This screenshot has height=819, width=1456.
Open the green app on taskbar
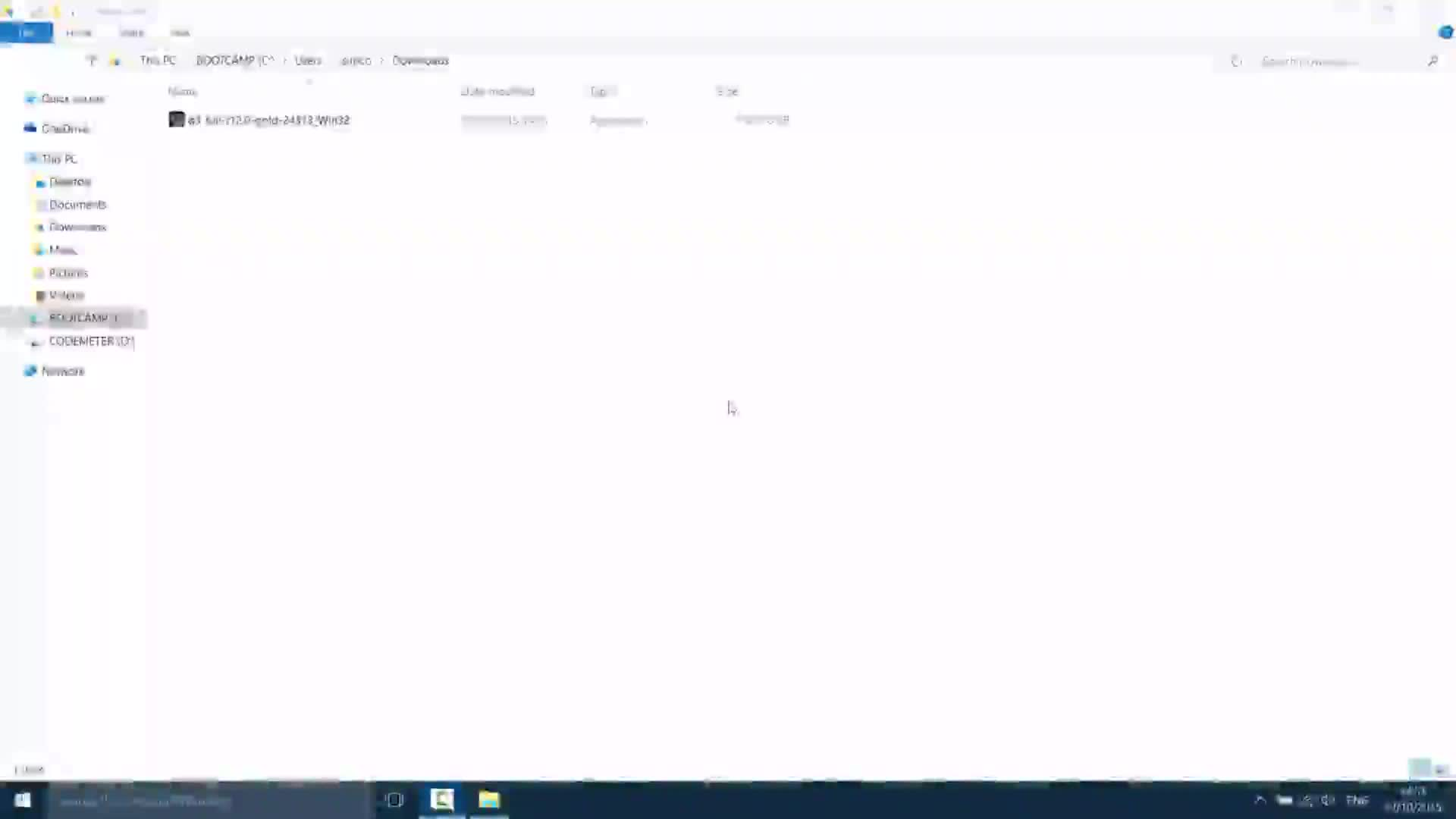point(442,800)
